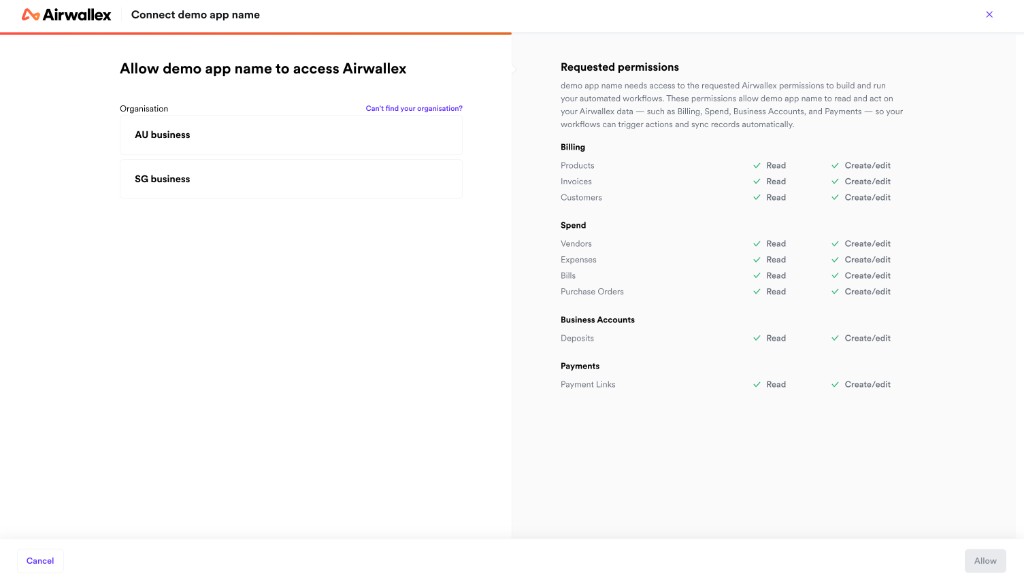Click the Customers permission label
This screenshot has width=1024, height=580.
point(581,197)
